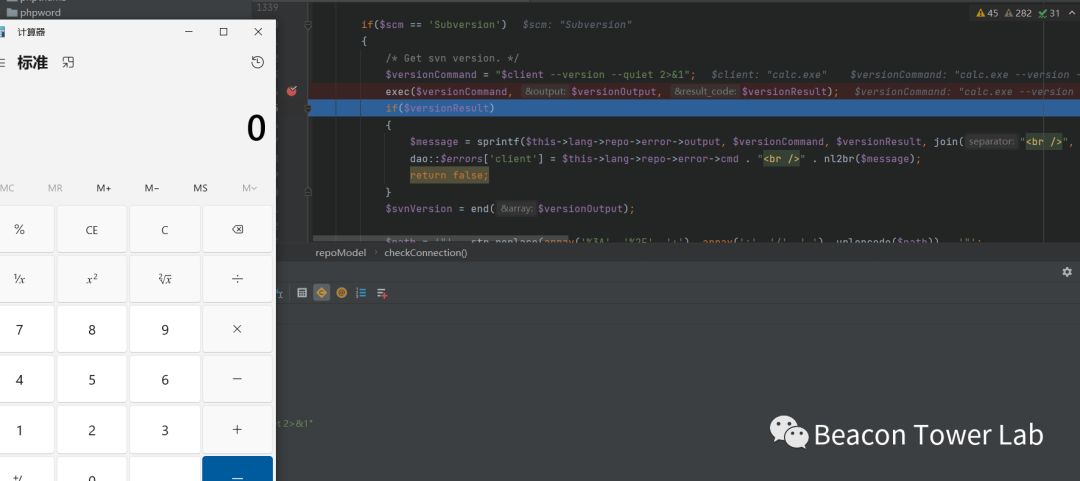Click the sort list icon in debugger toolbar
This screenshot has width=1080, height=481.
coord(361,293)
